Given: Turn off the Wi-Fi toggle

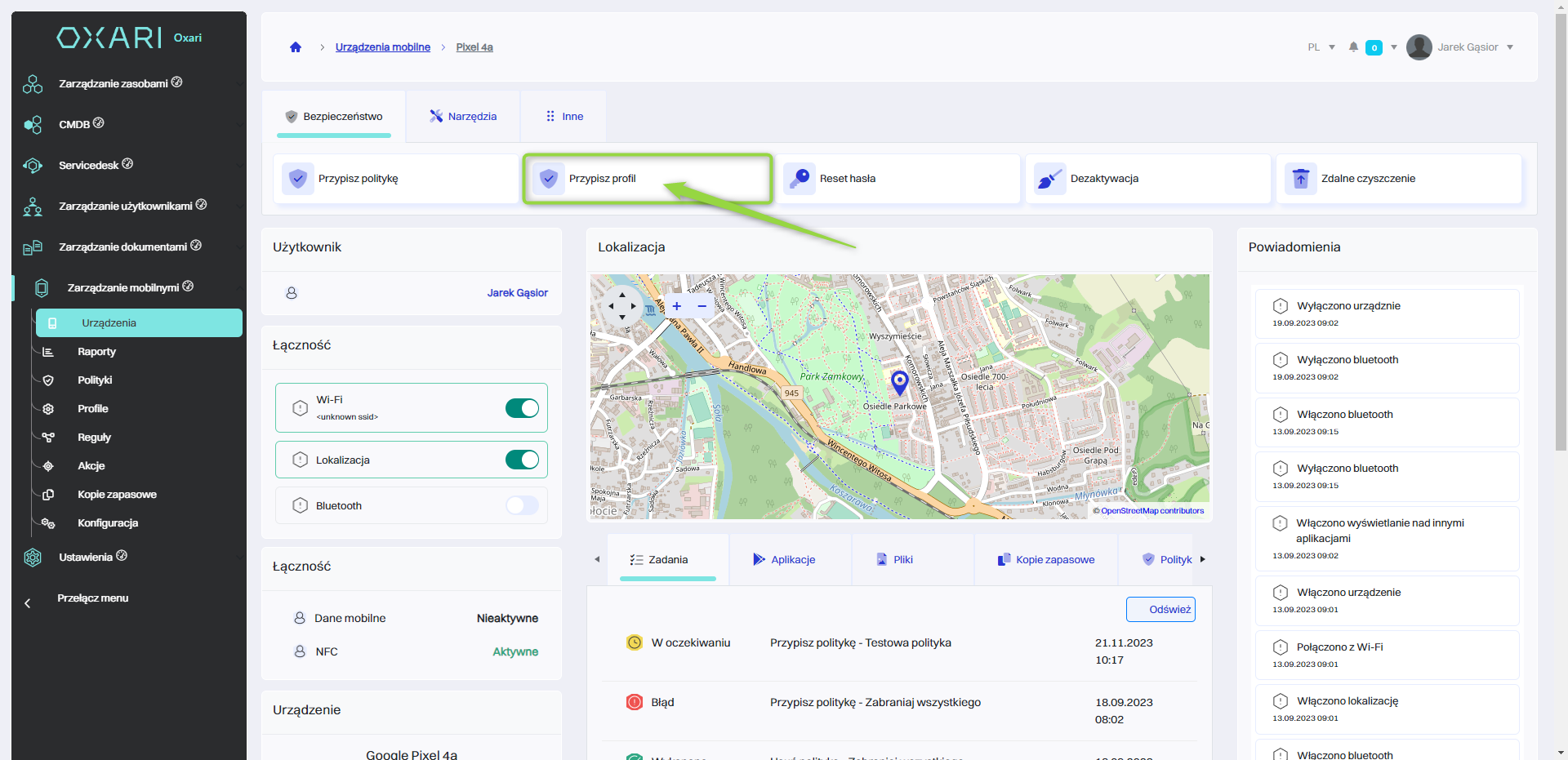Looking at the screenshot, I should [x=522, y=408].
